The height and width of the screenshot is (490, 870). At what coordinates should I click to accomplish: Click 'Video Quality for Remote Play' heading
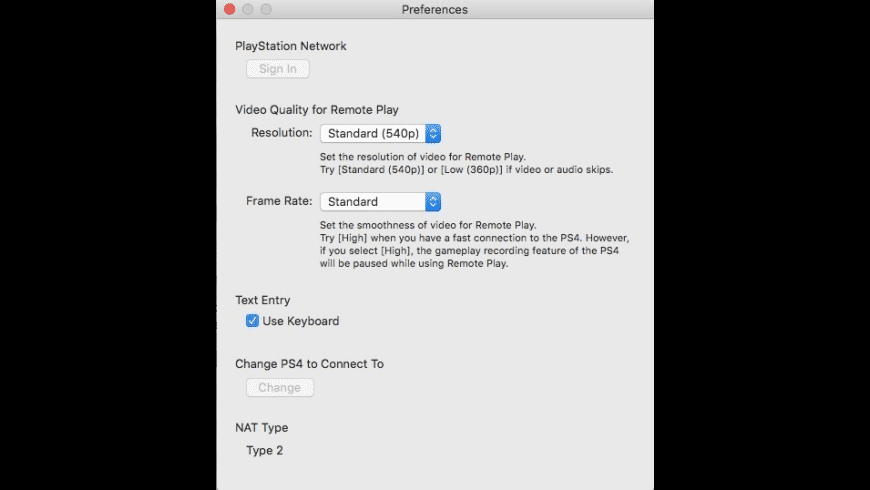tap(317, 110)
